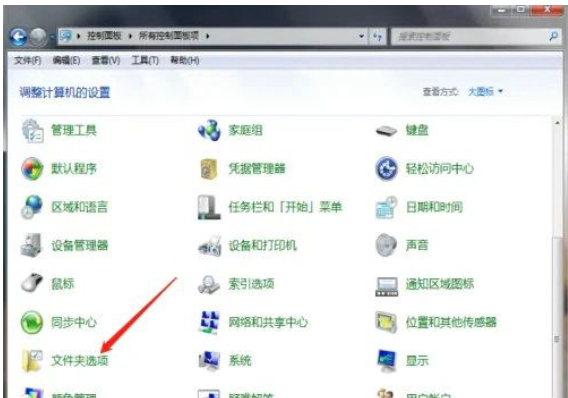Click the 凭据管理器 text label
The height and width of the screenshot is (398, 568).
[257, 169]
